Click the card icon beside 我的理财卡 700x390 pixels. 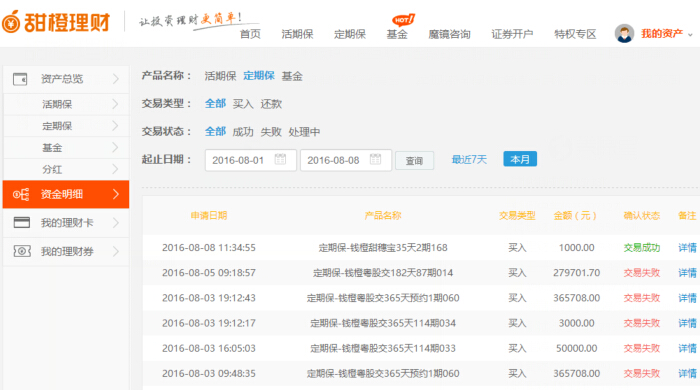22,222
